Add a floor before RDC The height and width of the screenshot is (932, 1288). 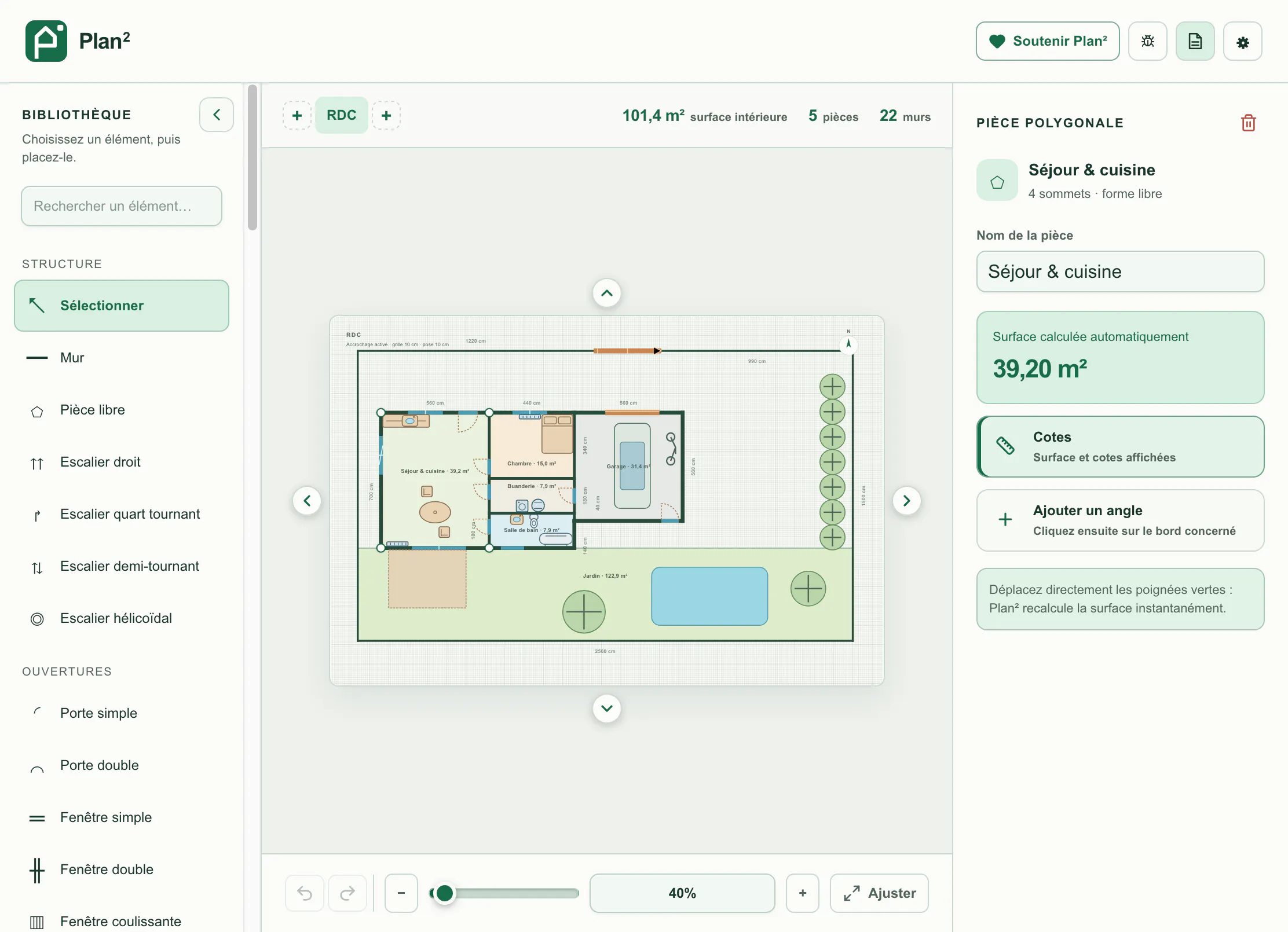coord(297,115)
